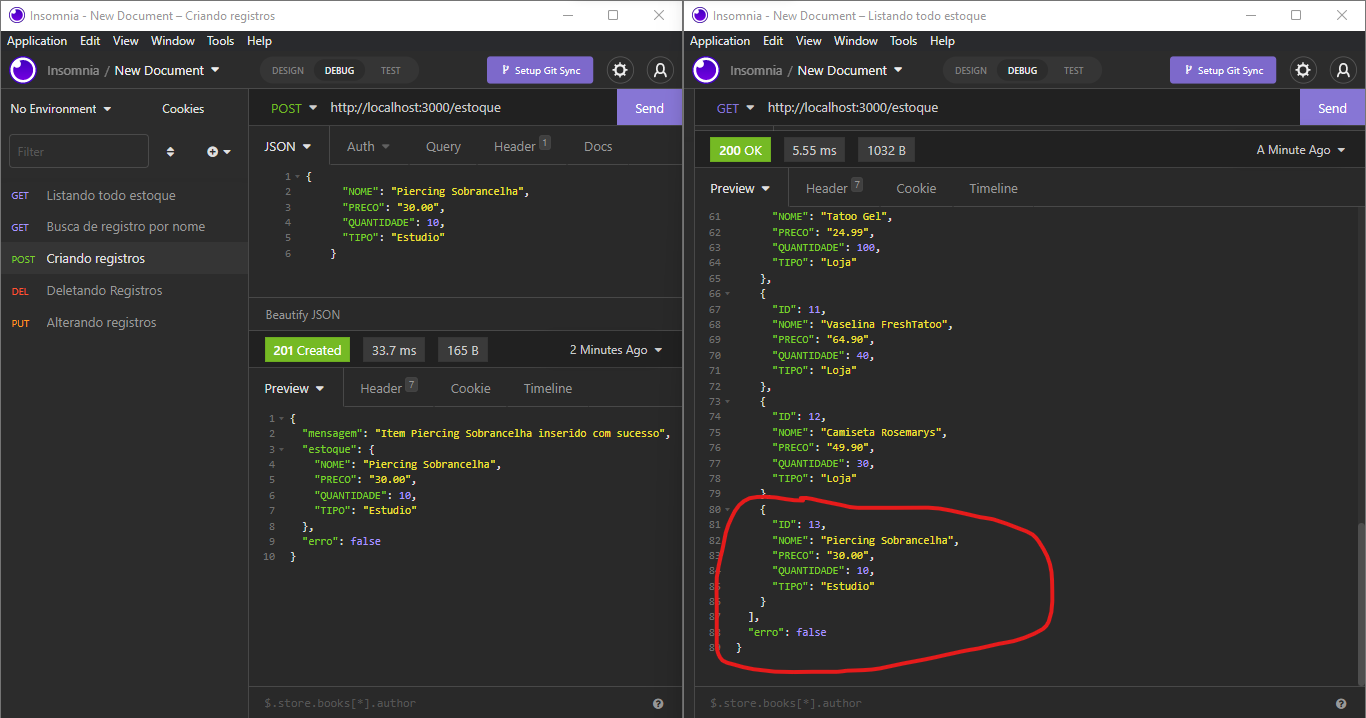
Task: Open the Cookies manager
Action: (183, 108)
